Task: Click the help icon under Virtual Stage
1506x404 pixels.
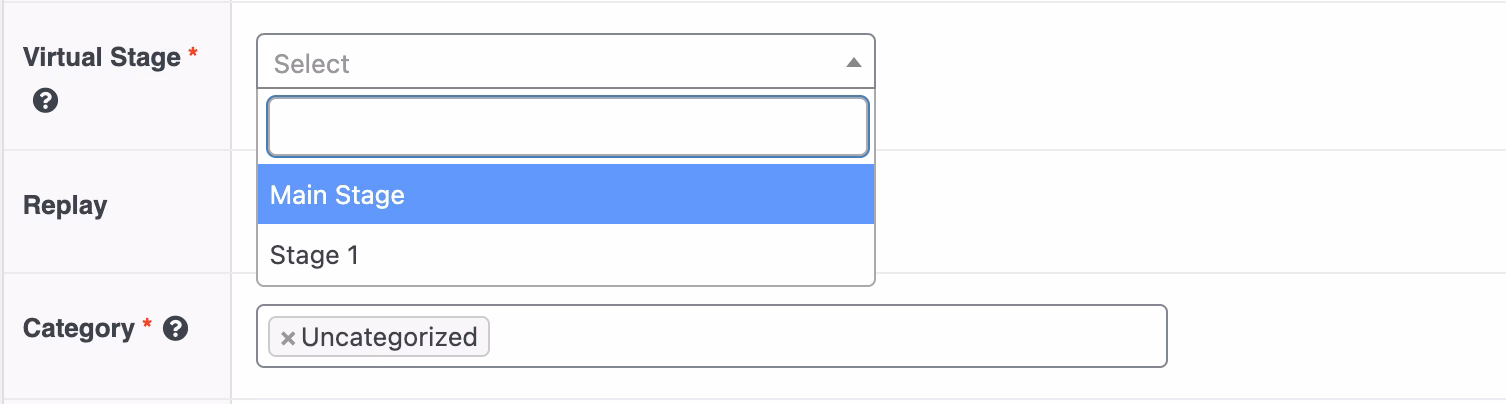Action: click(44, 101)
